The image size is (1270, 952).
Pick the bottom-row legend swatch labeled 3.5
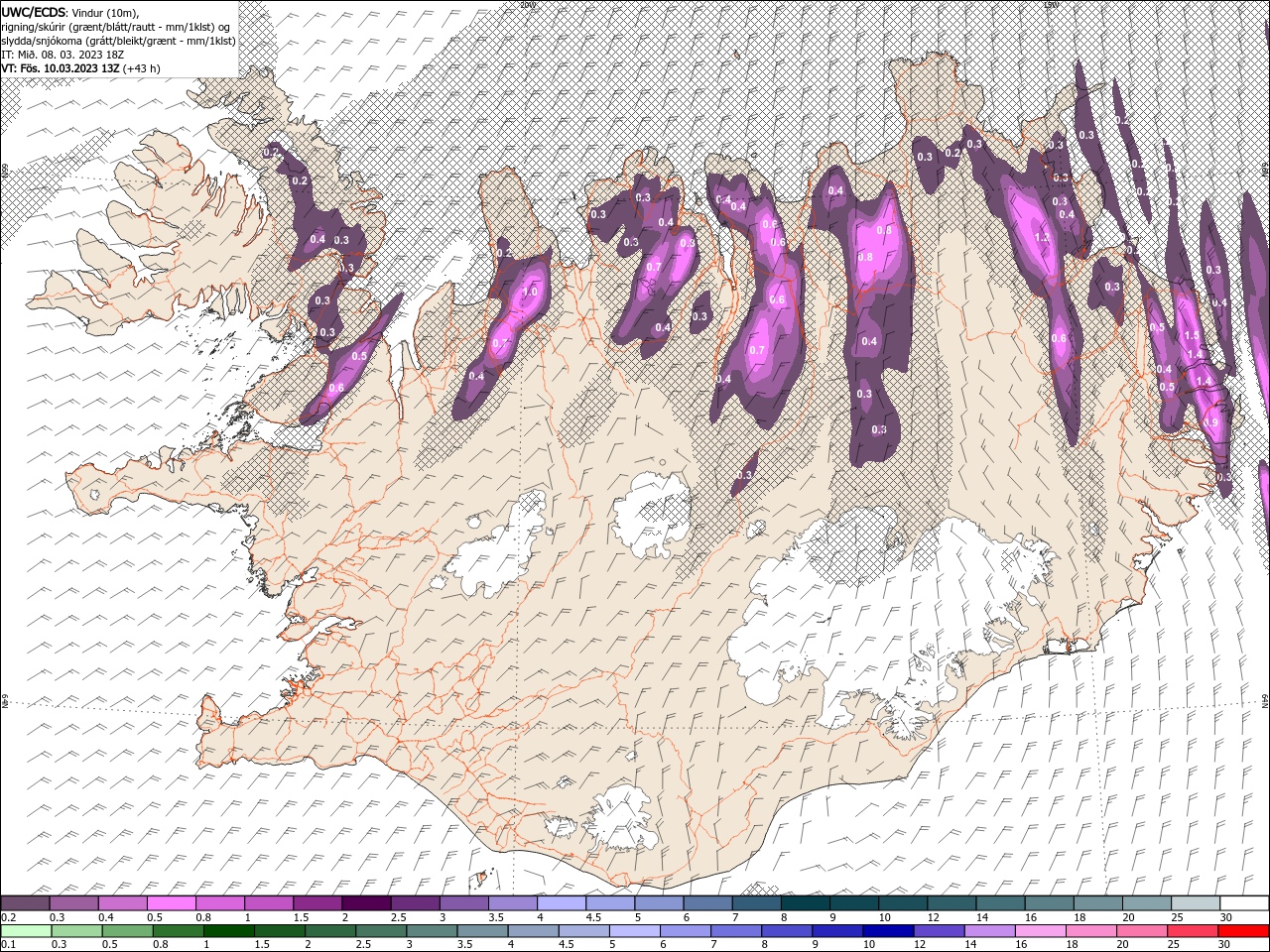coord(483,931)
